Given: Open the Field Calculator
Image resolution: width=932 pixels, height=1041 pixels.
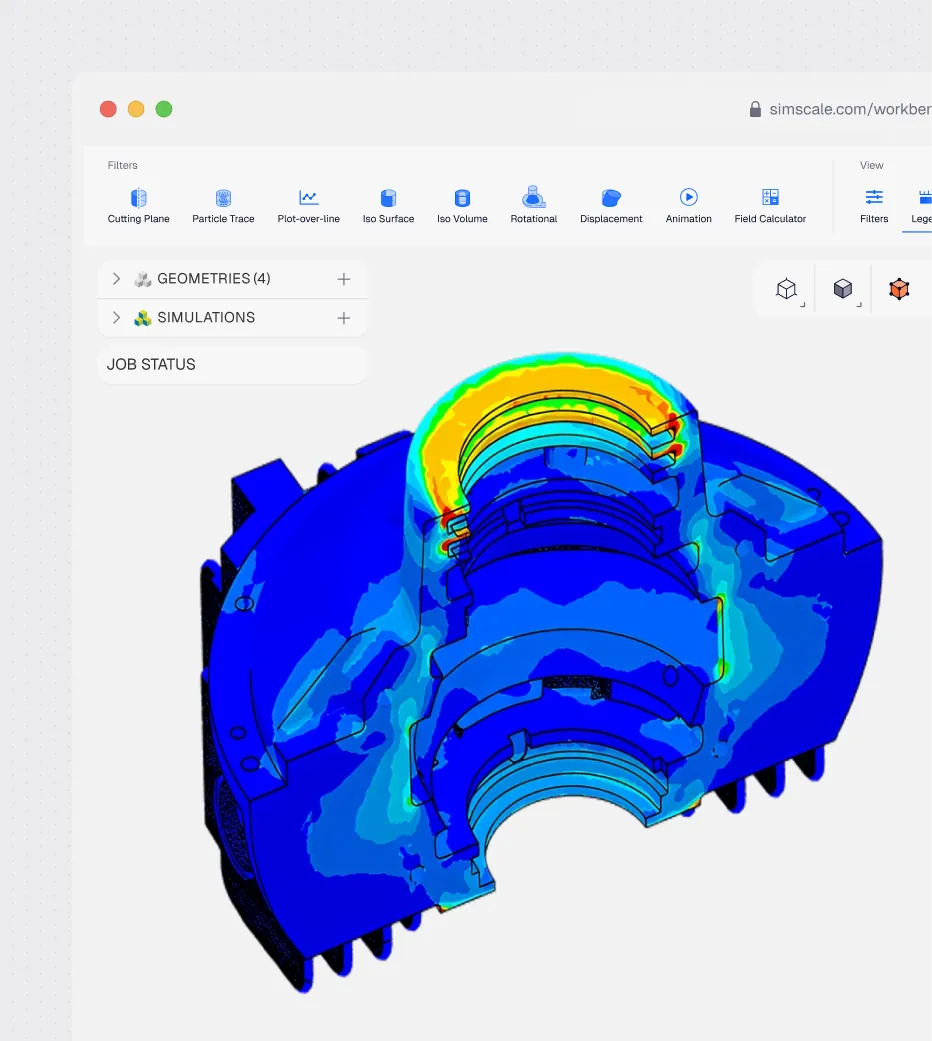Looking at the screenshot, I should 770,206.
